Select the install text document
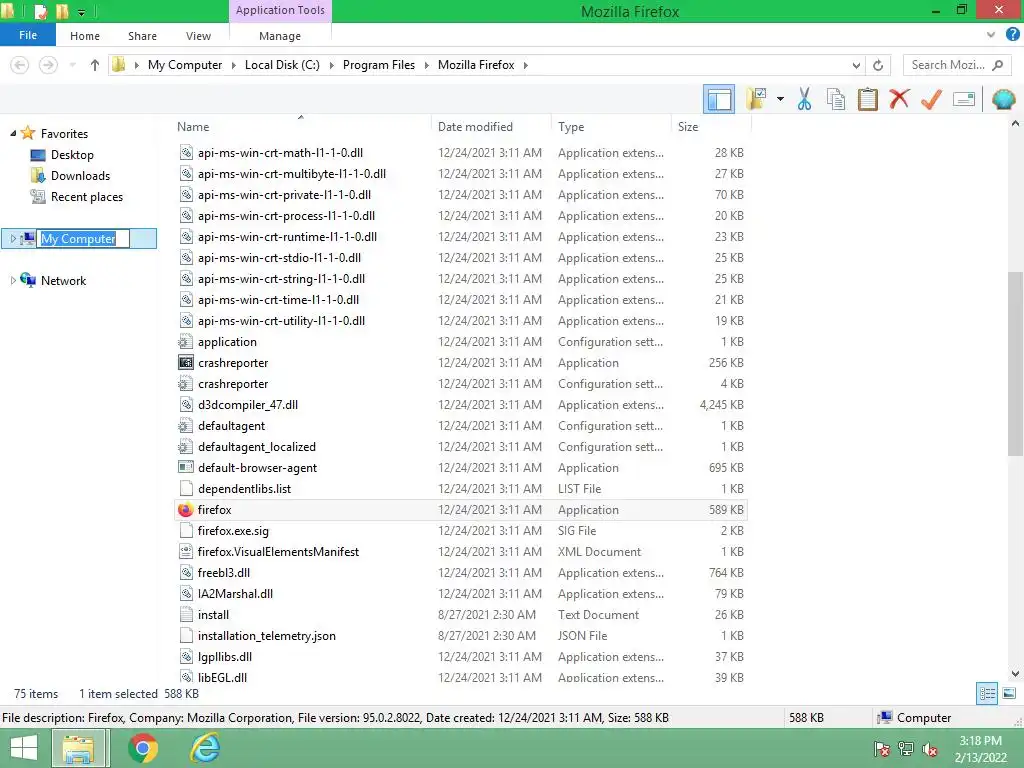The width and height of the screenshot is (1024, 768). tap(460, 615)
